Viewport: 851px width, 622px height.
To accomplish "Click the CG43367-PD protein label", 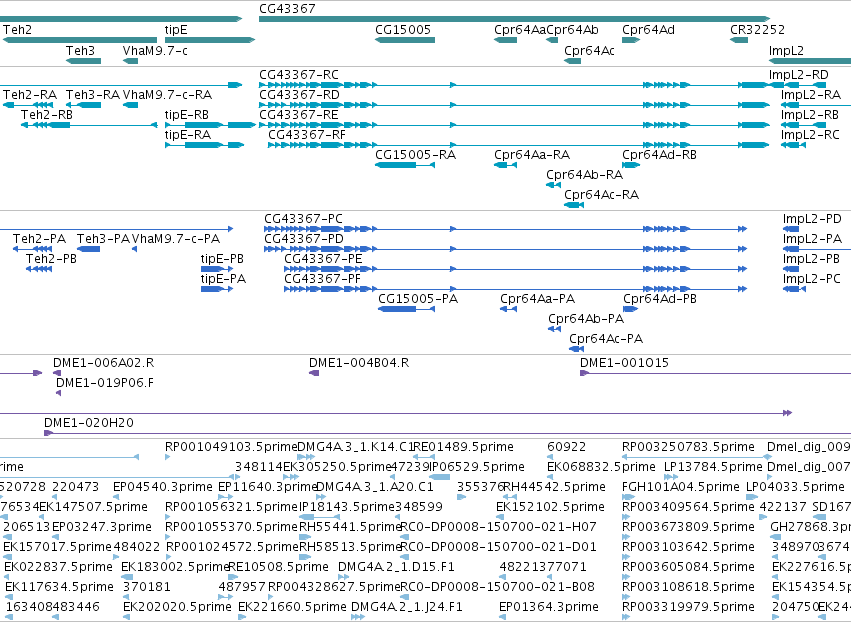I will pyautogui.click(x=304, y=239).
